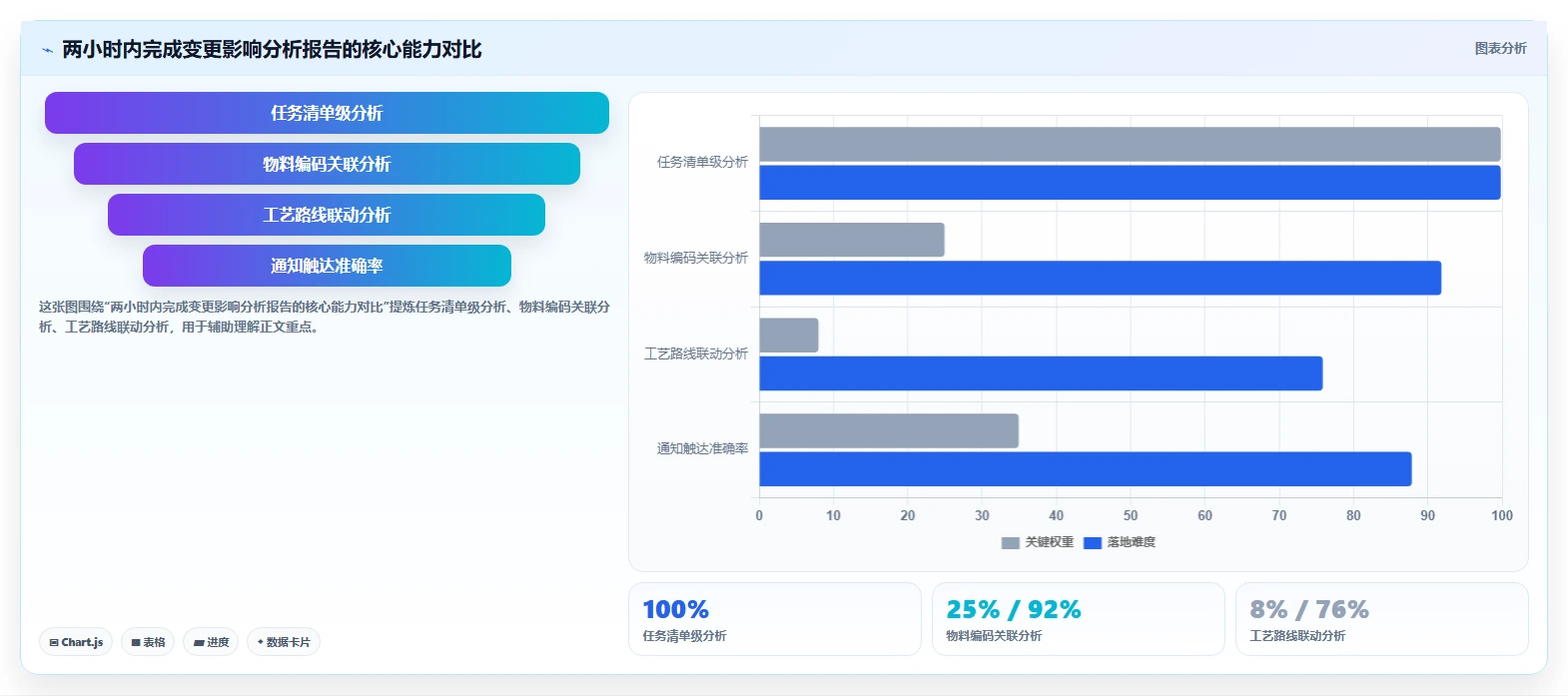Click blue bar for 通知触达准确率
The image size is (1568, 696).
pos(1086,469)
